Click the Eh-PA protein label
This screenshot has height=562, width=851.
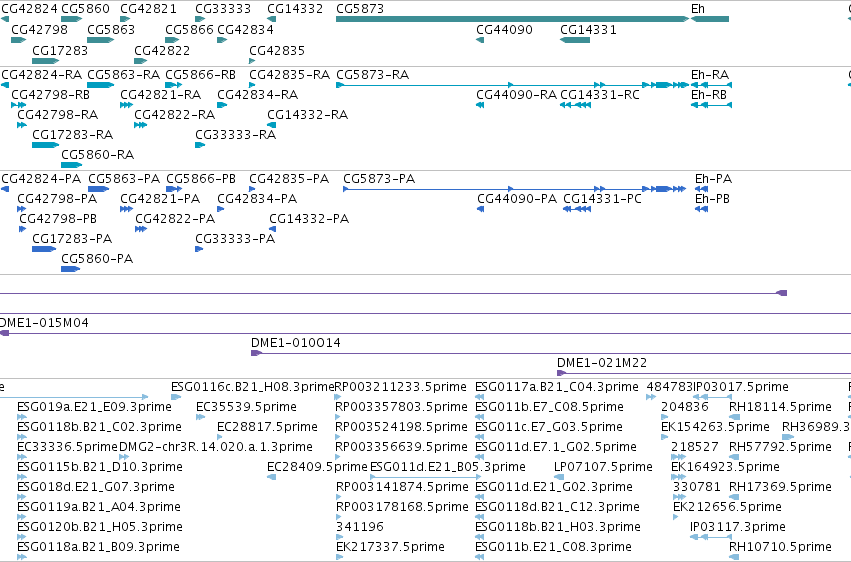coord(714,178)
